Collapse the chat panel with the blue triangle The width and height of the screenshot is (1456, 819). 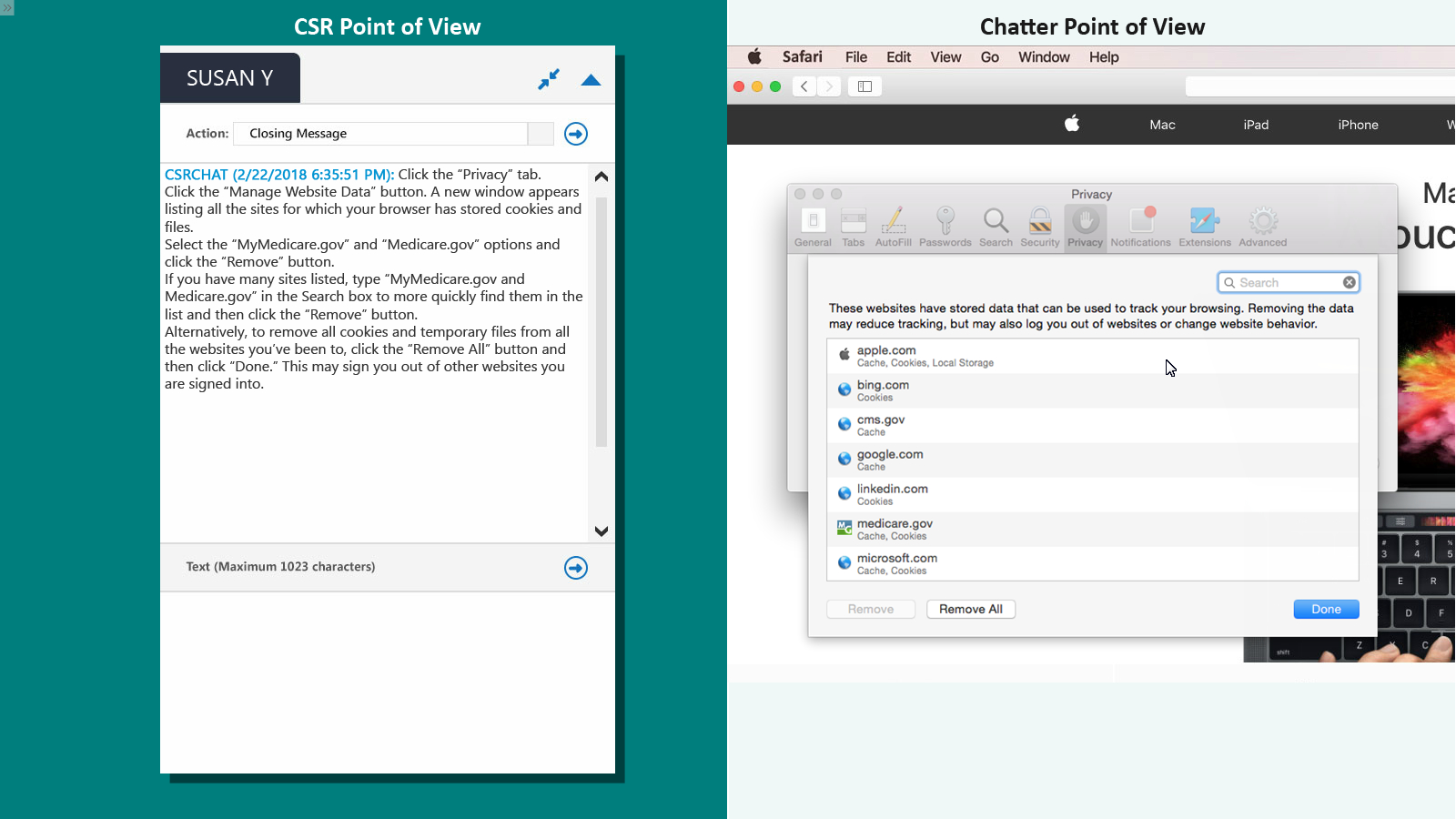pyautogui.click(x=591, y=81)
